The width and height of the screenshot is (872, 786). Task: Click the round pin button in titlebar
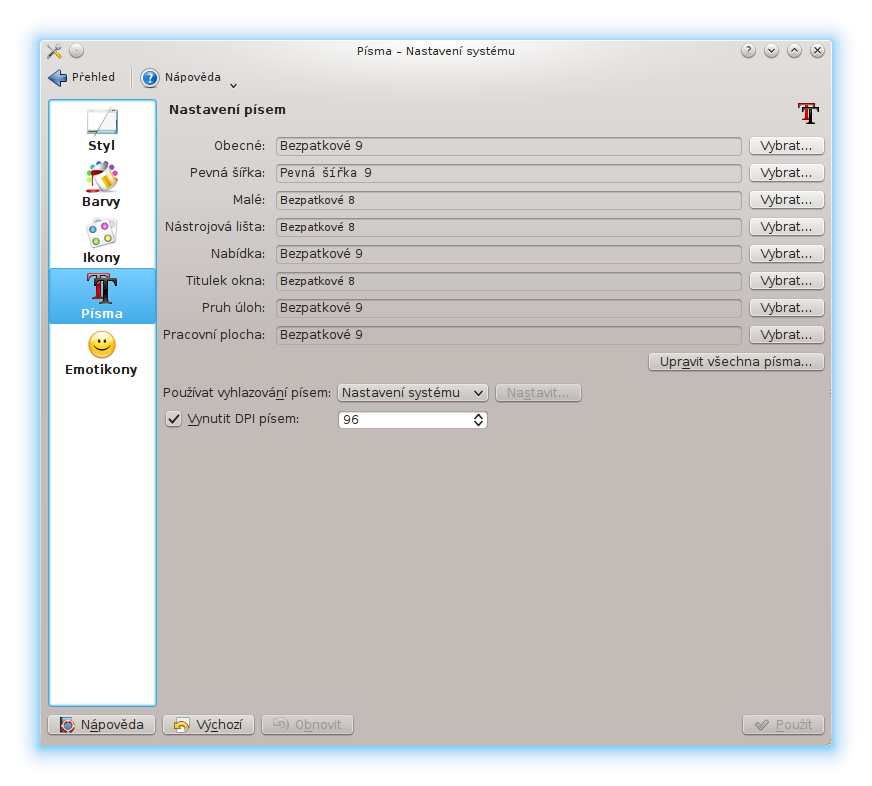click(77, 51)
